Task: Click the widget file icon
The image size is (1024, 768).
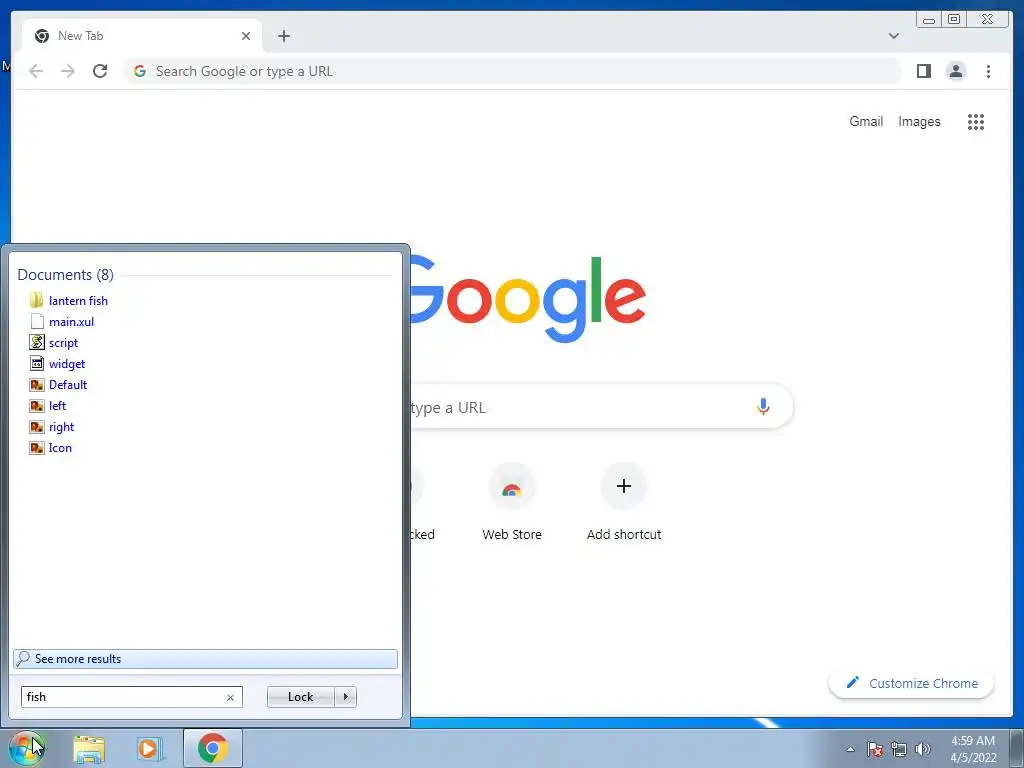Action: [37, 363]
